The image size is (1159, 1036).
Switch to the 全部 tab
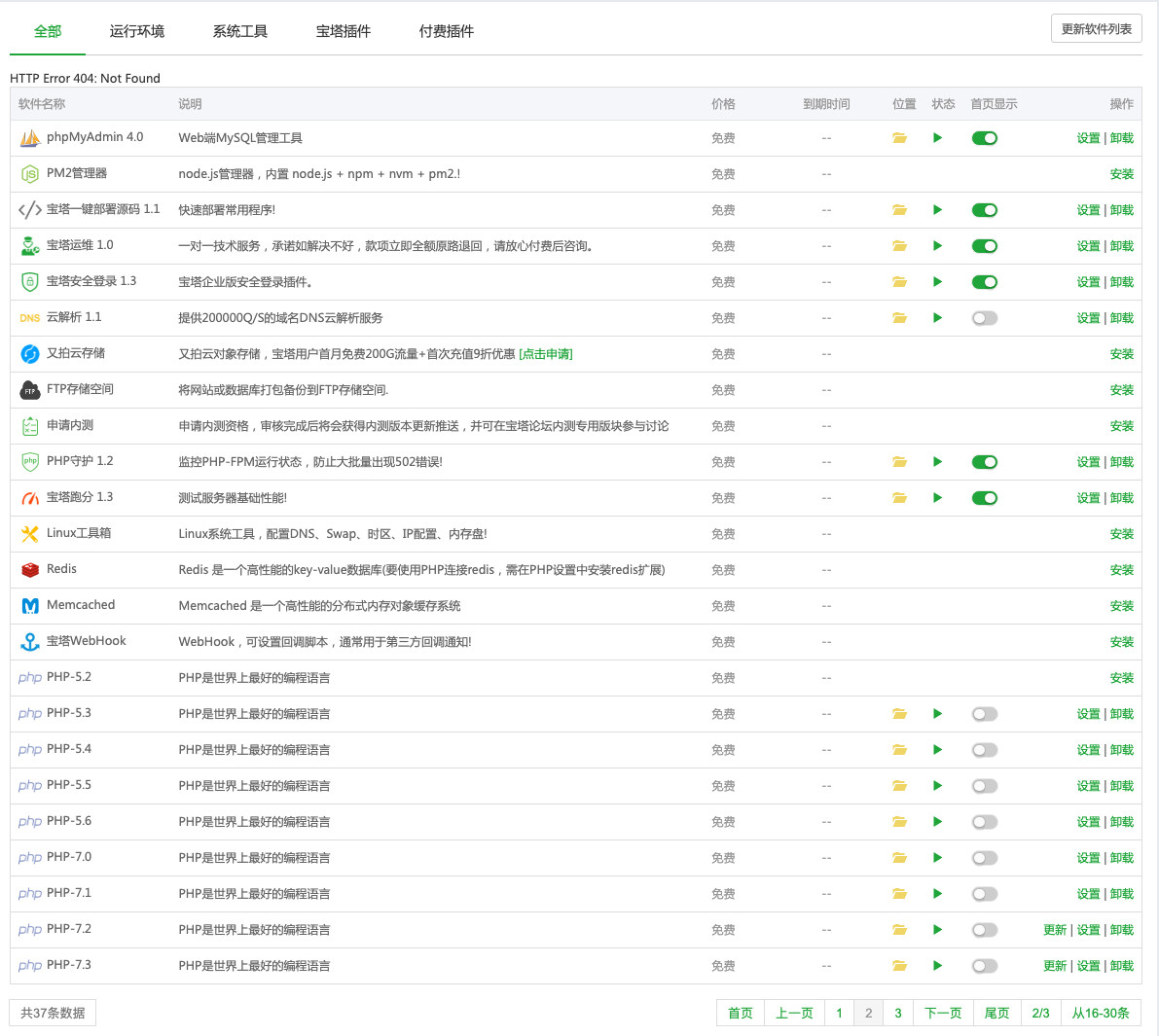pyautogui.click(x=48, y=31)
